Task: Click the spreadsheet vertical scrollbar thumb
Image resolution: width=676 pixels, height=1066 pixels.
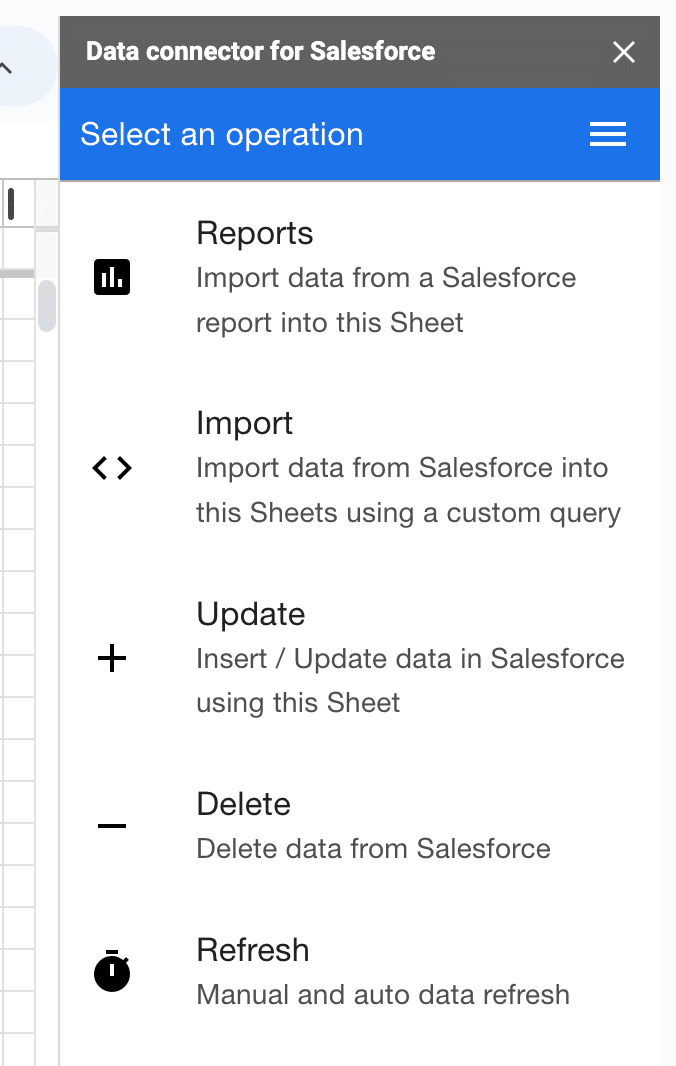Action: click(47, 306)
